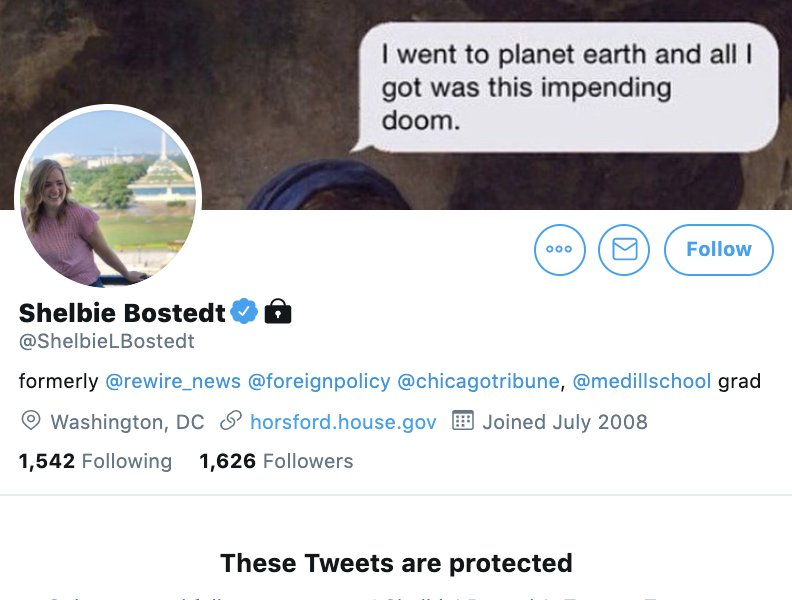Click the Shelbie Bostedt display name

coord(122,313)
